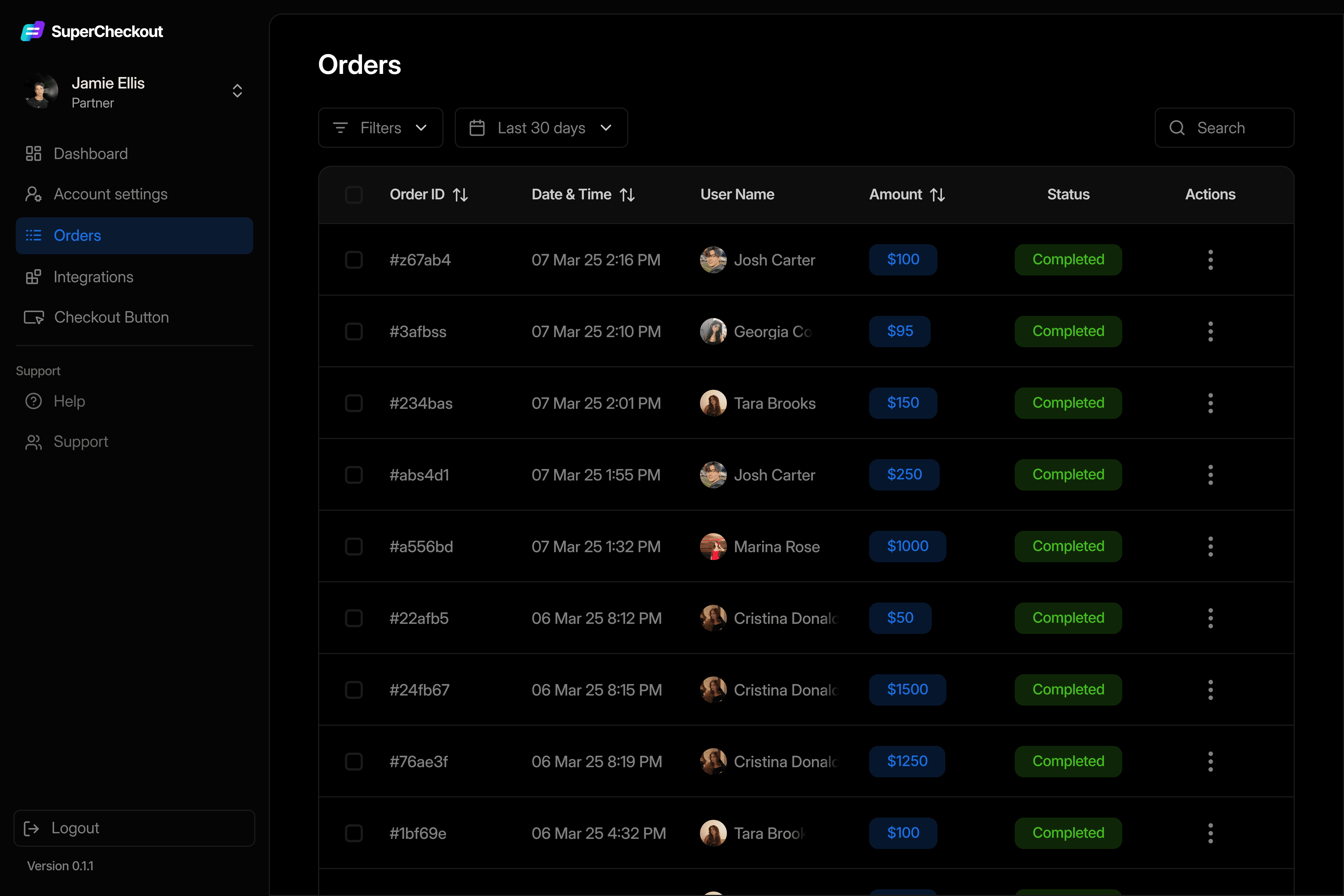1344x896 pixels.
Task: Click Josh Carter's avatar on order #z67ab4
Action: (713, 260)
